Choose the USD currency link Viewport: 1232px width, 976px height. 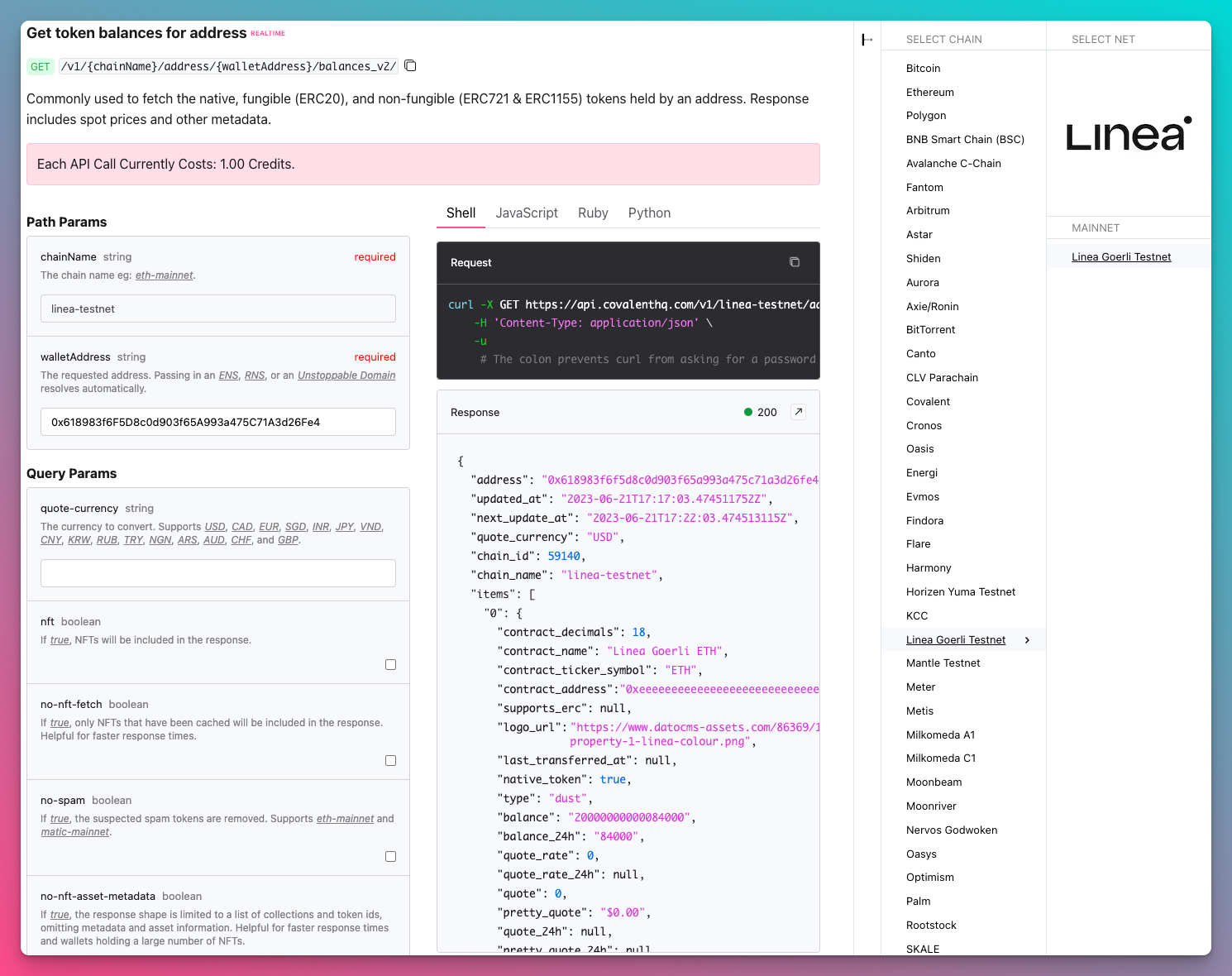215,527
